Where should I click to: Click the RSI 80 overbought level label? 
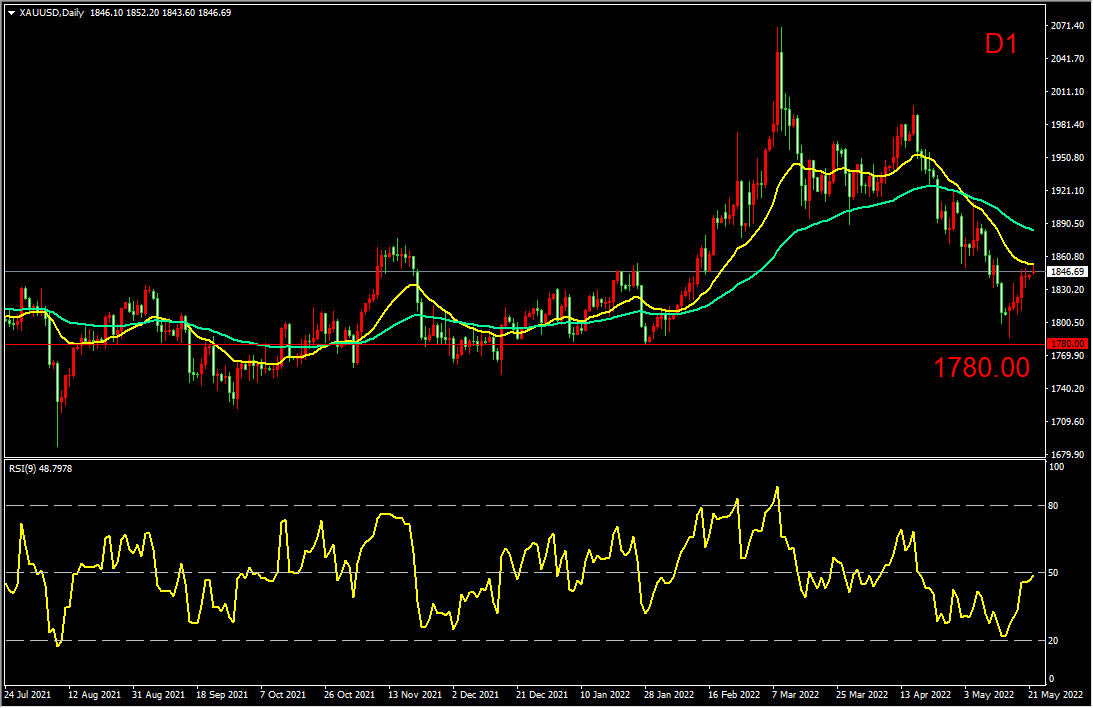(1053, 506)
